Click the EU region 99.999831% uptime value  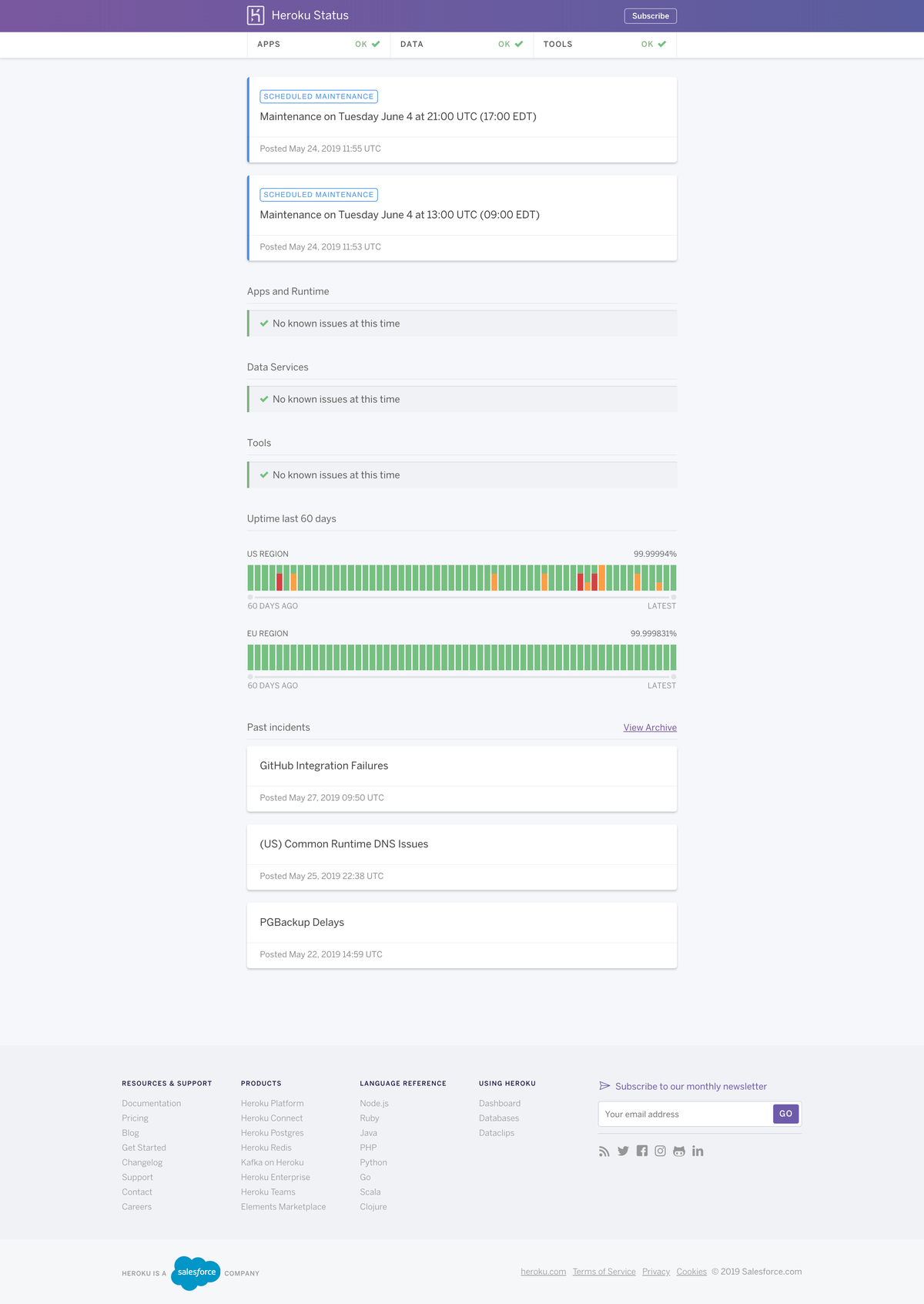[654, 634]
